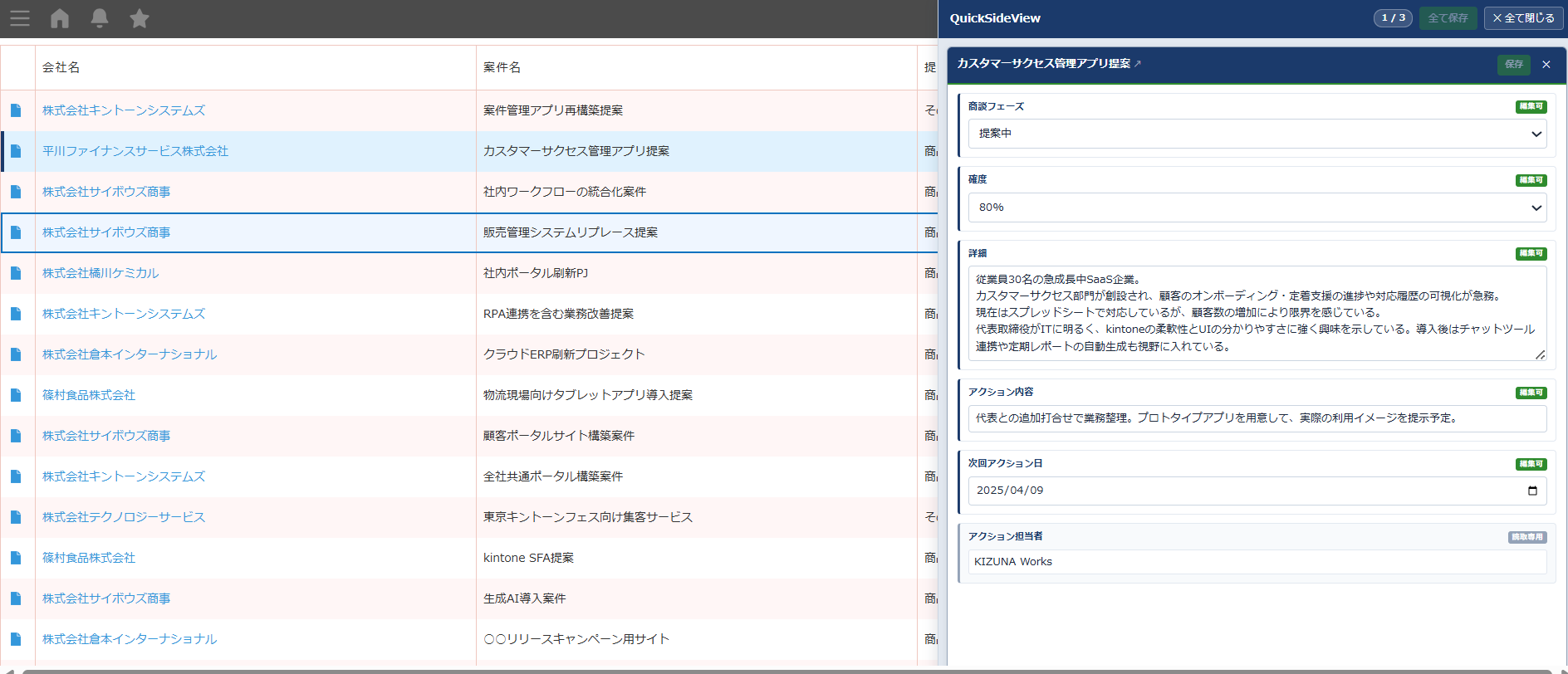Click the アクション担当者 field with KIZUNA Works
The width and height of the screenshot is (1568, 674).
(1257, 562)
